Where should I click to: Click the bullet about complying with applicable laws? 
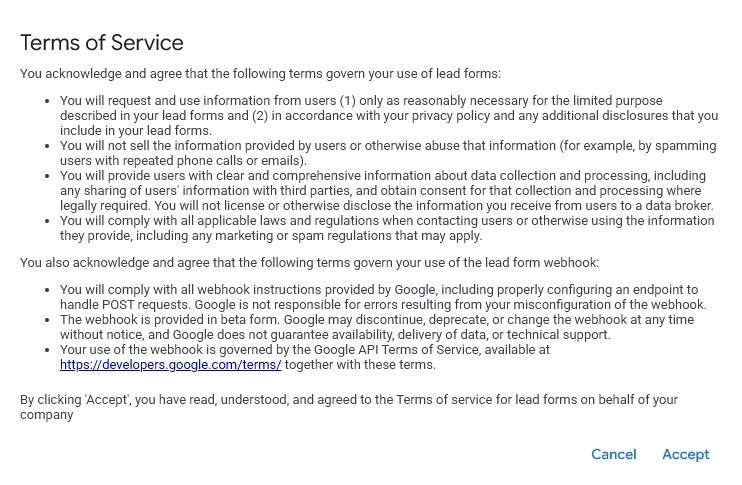click(x=388, y=228)
